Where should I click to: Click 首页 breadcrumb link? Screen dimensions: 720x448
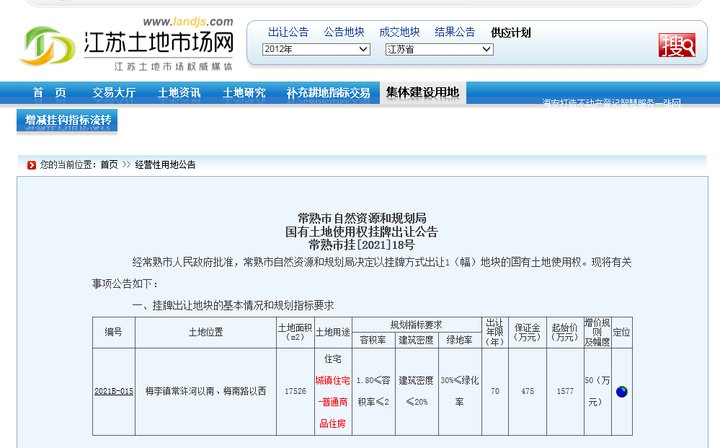109,165
